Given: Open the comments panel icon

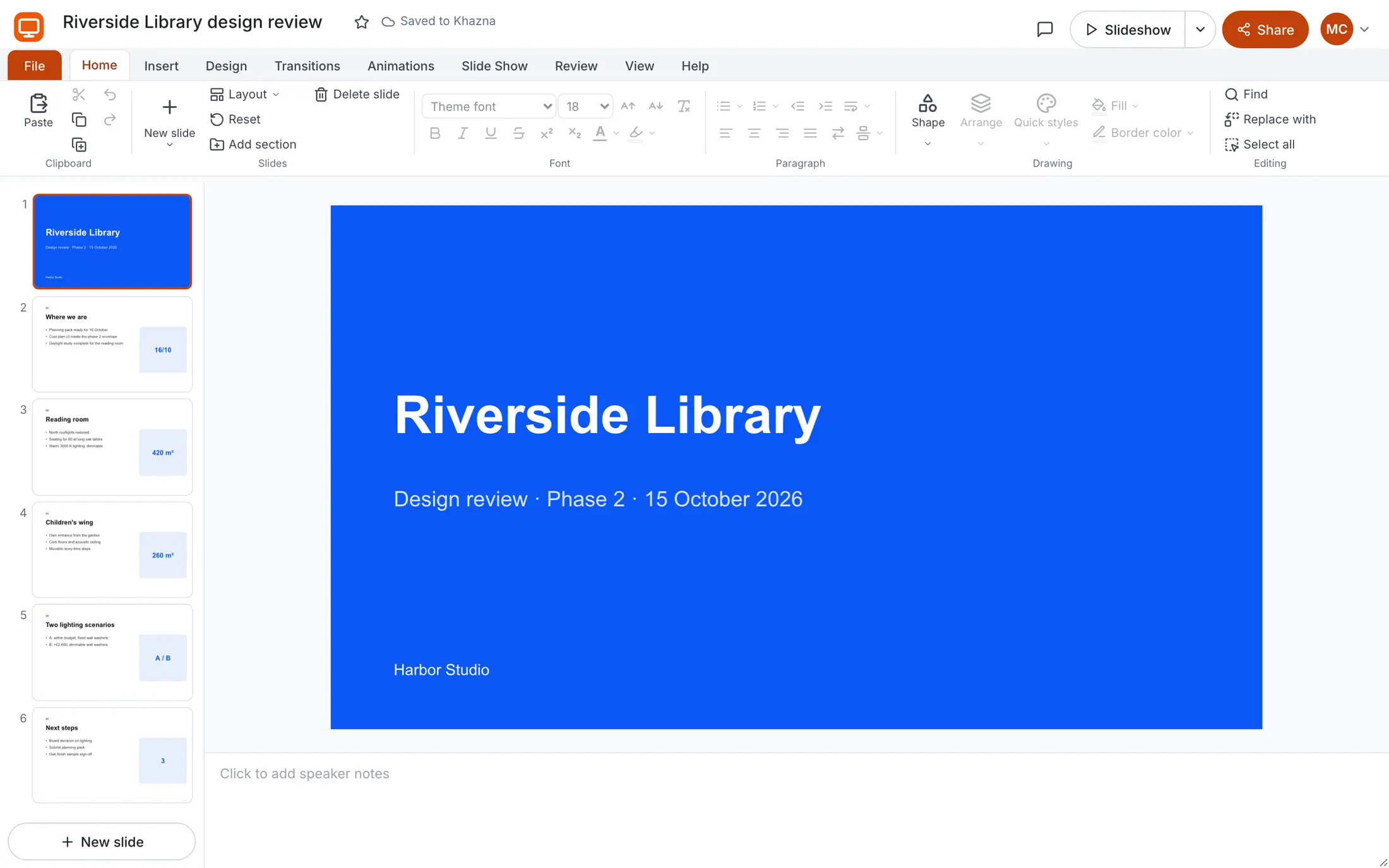Looking at the screenshot, I should click(1045, 29).
